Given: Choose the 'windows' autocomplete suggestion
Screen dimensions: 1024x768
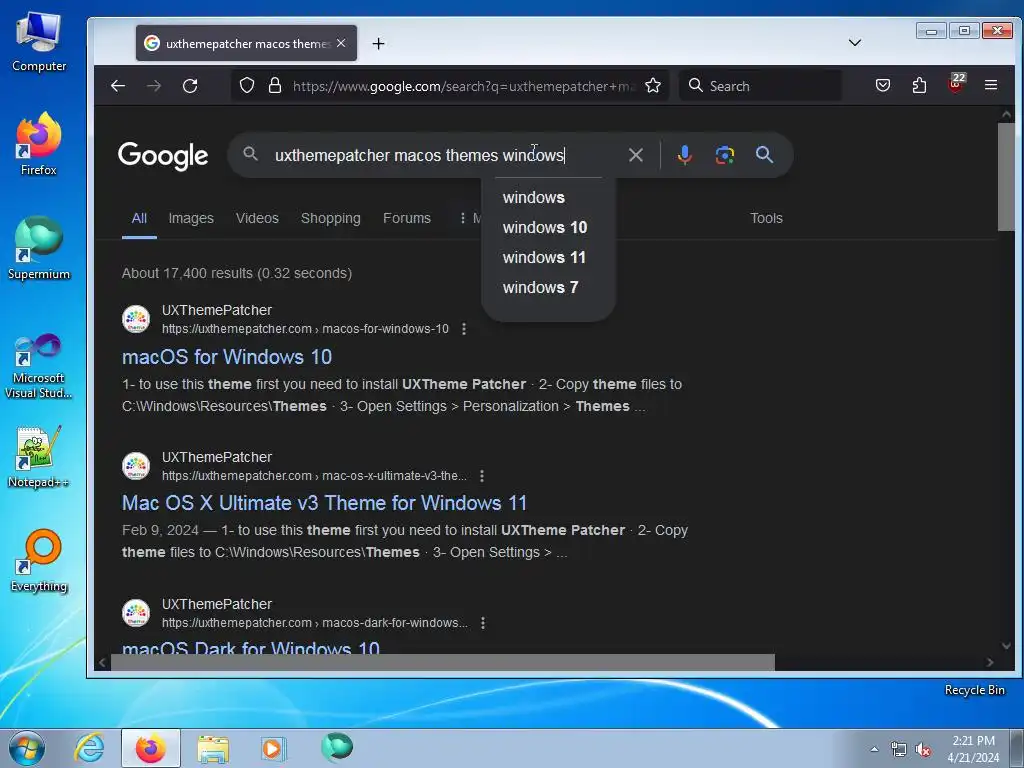Looking at the screenshot, I should pyautogui.click(x=534, y=197).
